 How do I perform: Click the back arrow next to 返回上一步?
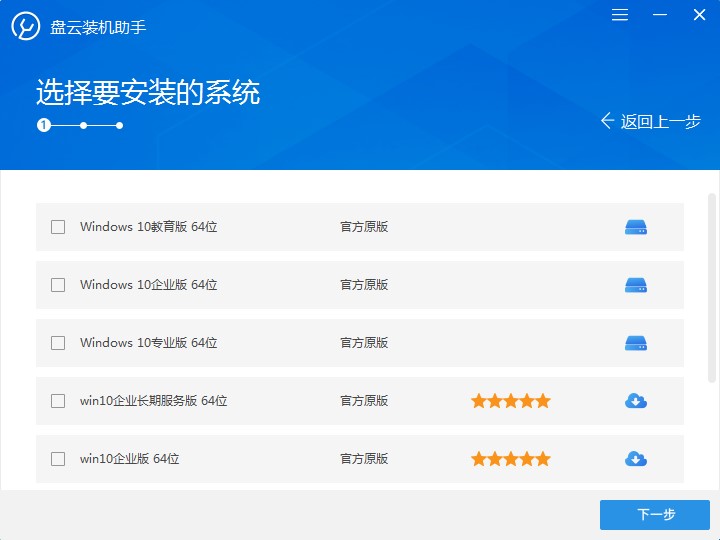pos(607,121)
